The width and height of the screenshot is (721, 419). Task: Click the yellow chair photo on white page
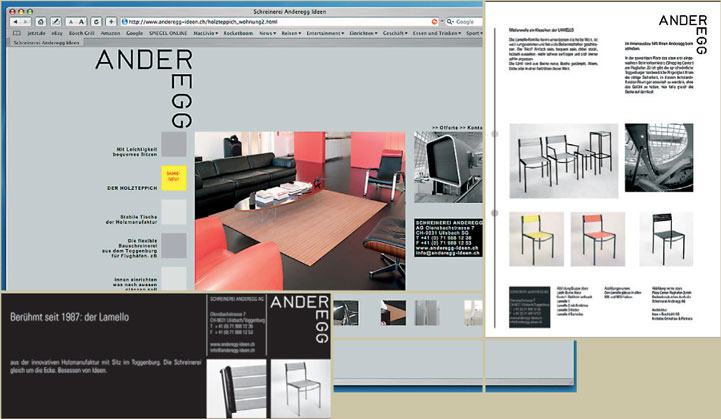tap(537, 239)
